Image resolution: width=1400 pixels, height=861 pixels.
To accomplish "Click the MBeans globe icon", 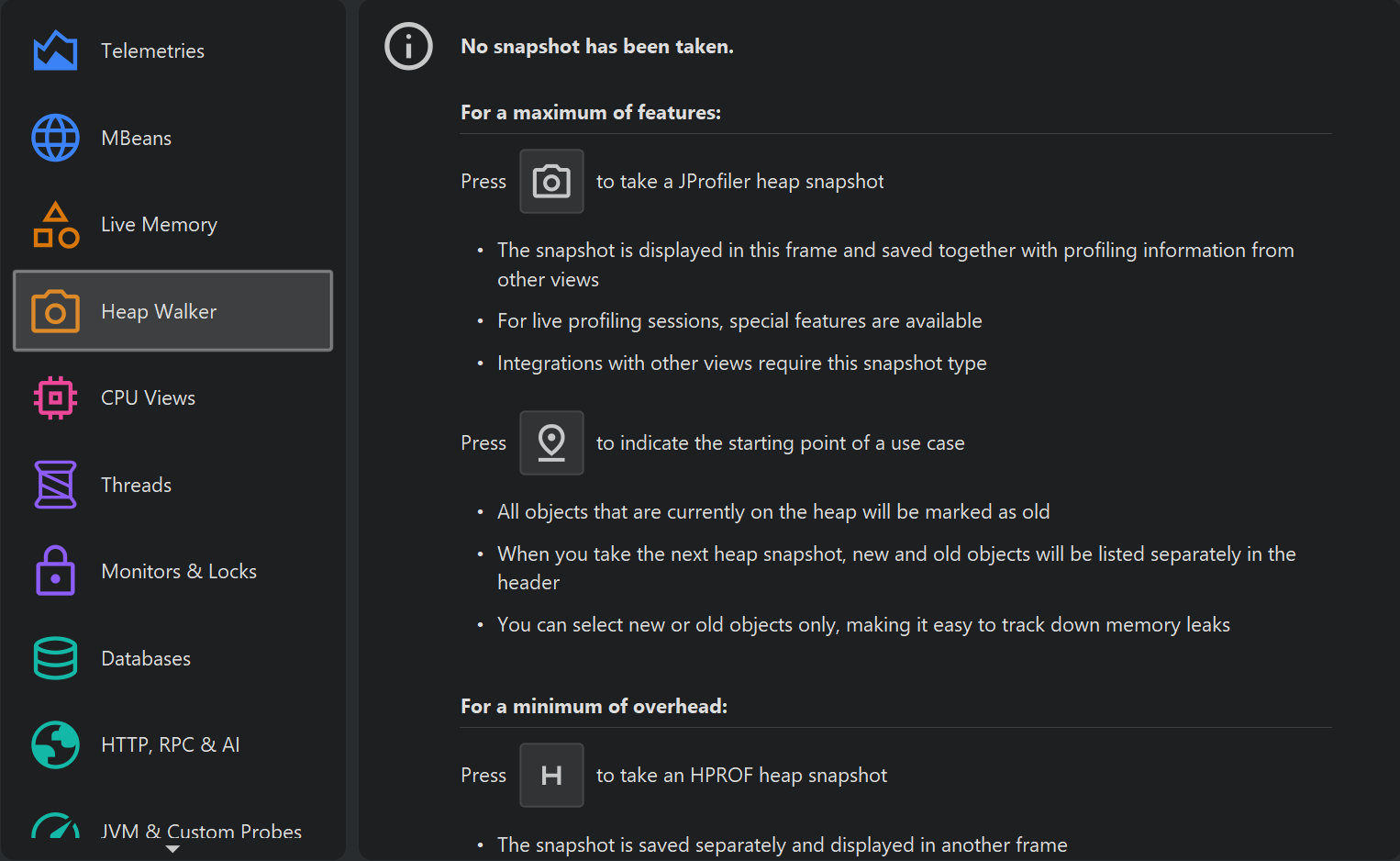I will [55, 138].
